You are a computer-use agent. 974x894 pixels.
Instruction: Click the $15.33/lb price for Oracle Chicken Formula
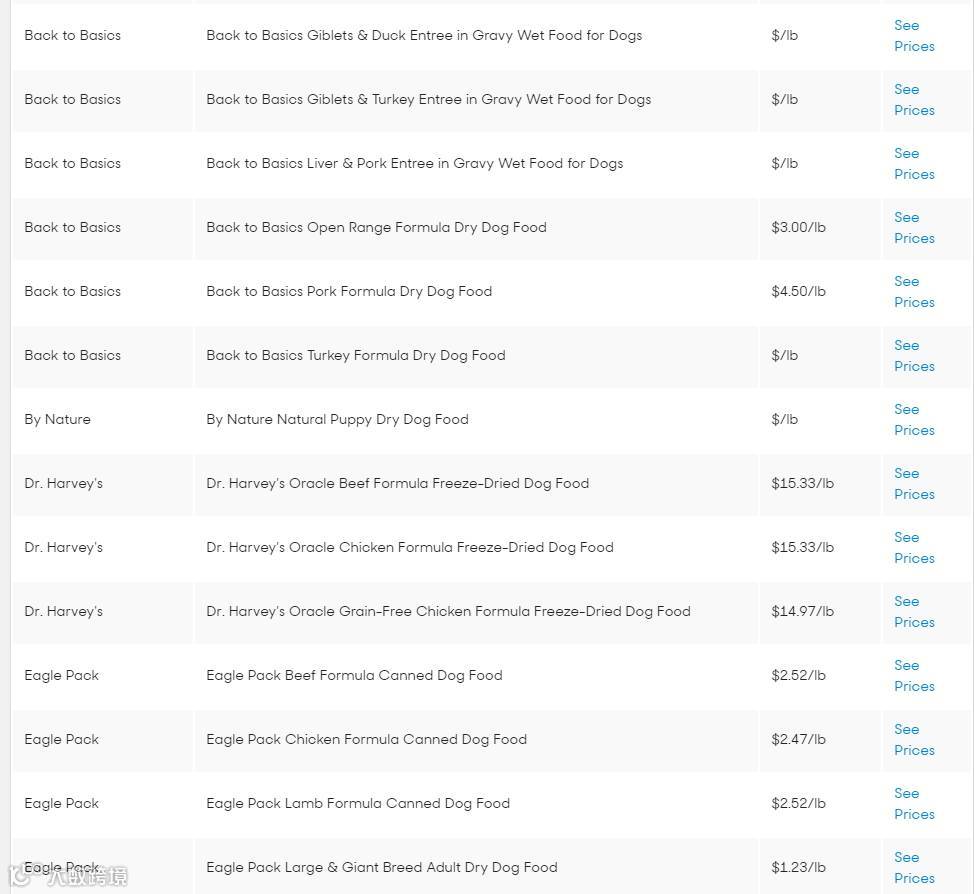803,547
